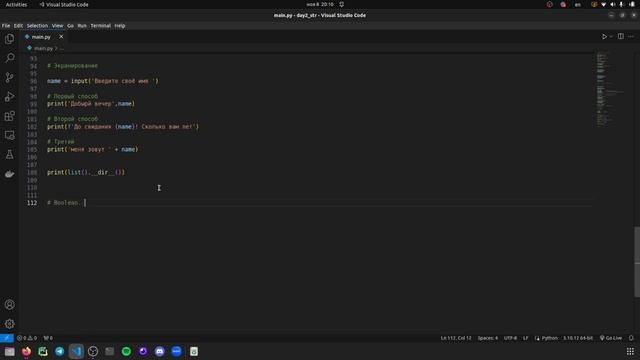Focus Visual Studio Code in dock
The width and height of the screenshot is (640, 360).
coord(76,351)
